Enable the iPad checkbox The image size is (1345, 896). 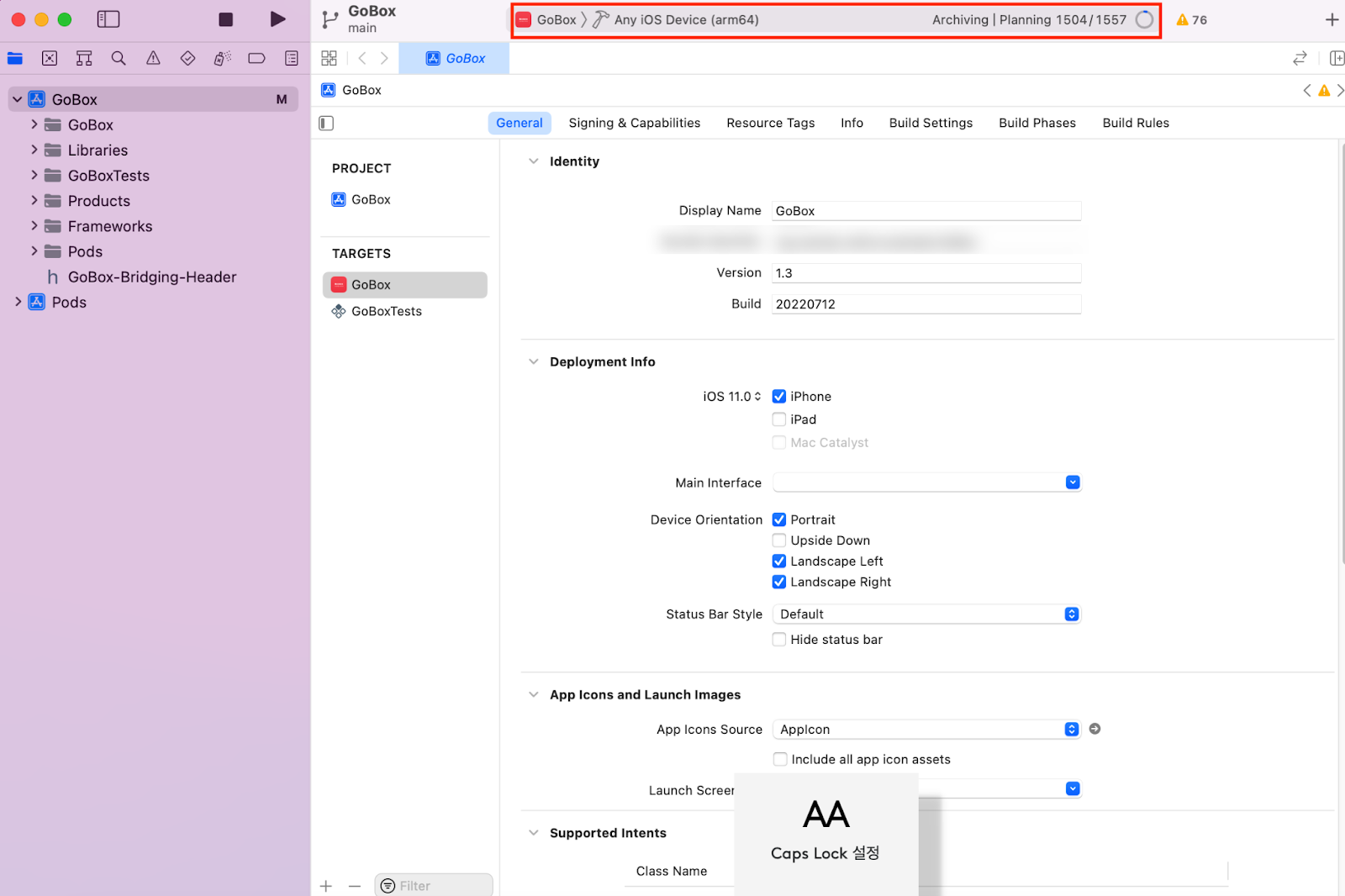(x=779, y=419)
